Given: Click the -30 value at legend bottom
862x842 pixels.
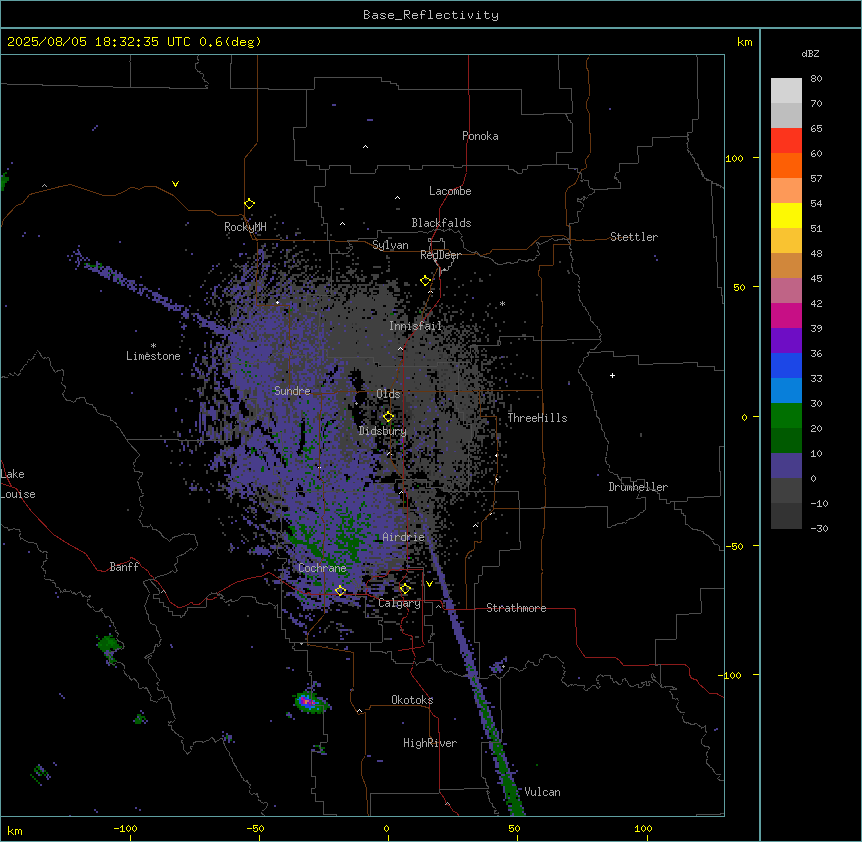Looking at the screenshot, I should [819, 529].
